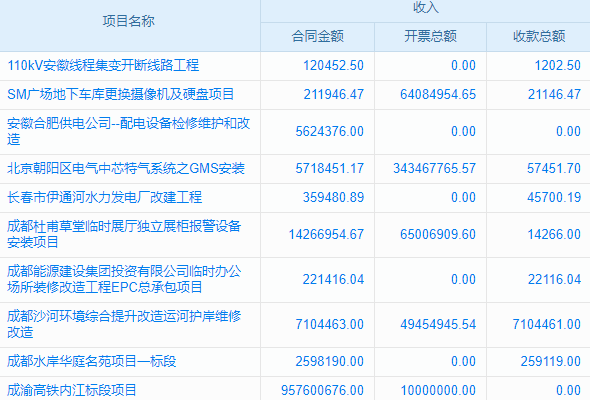This screenshot has height=400, width=590.
Task: Click receipt total 45700.19
Action: 554,197
